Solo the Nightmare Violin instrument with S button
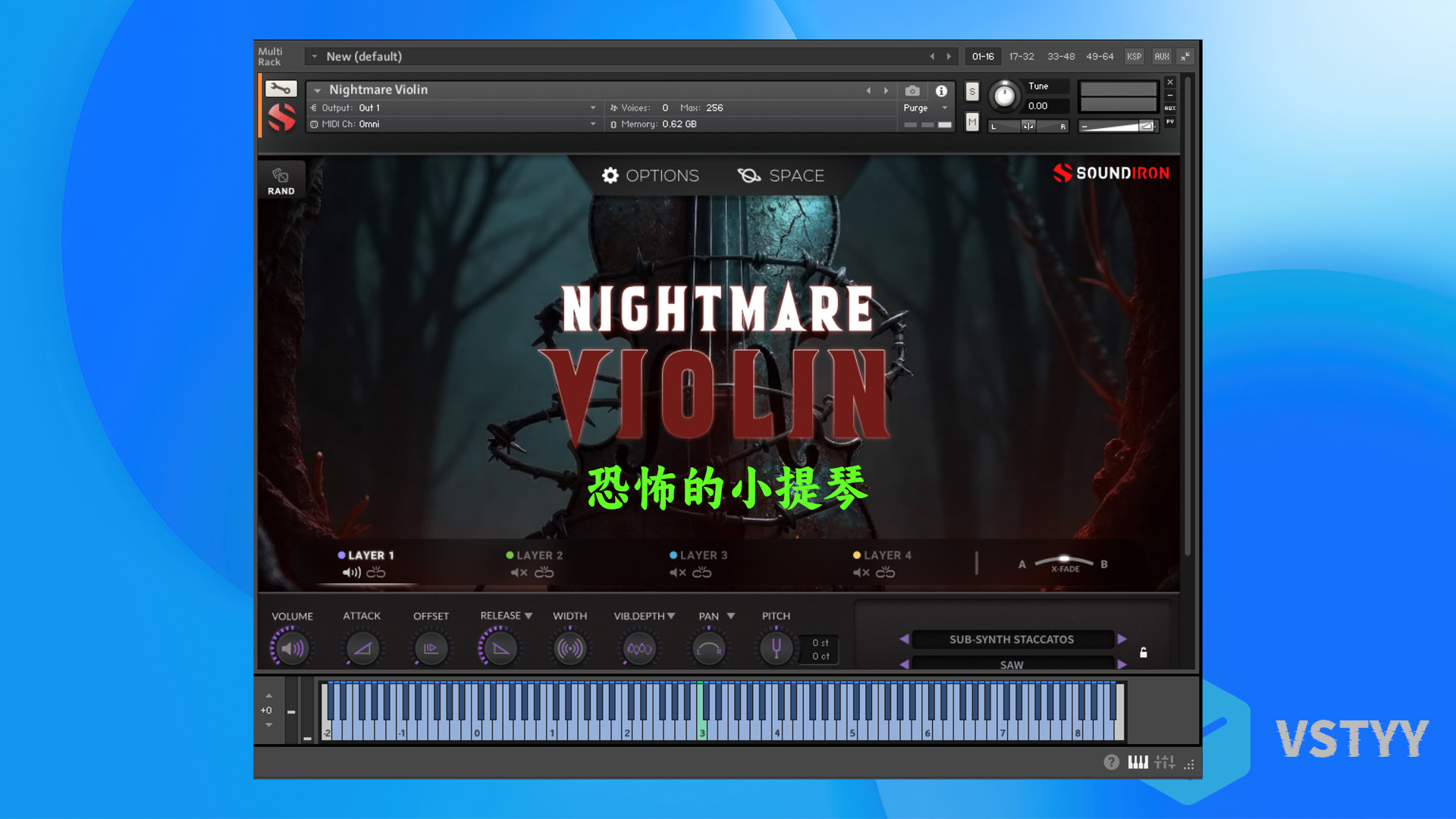Image resolution: width=1456 pixels, height=819 pixels. coord(971,91)
